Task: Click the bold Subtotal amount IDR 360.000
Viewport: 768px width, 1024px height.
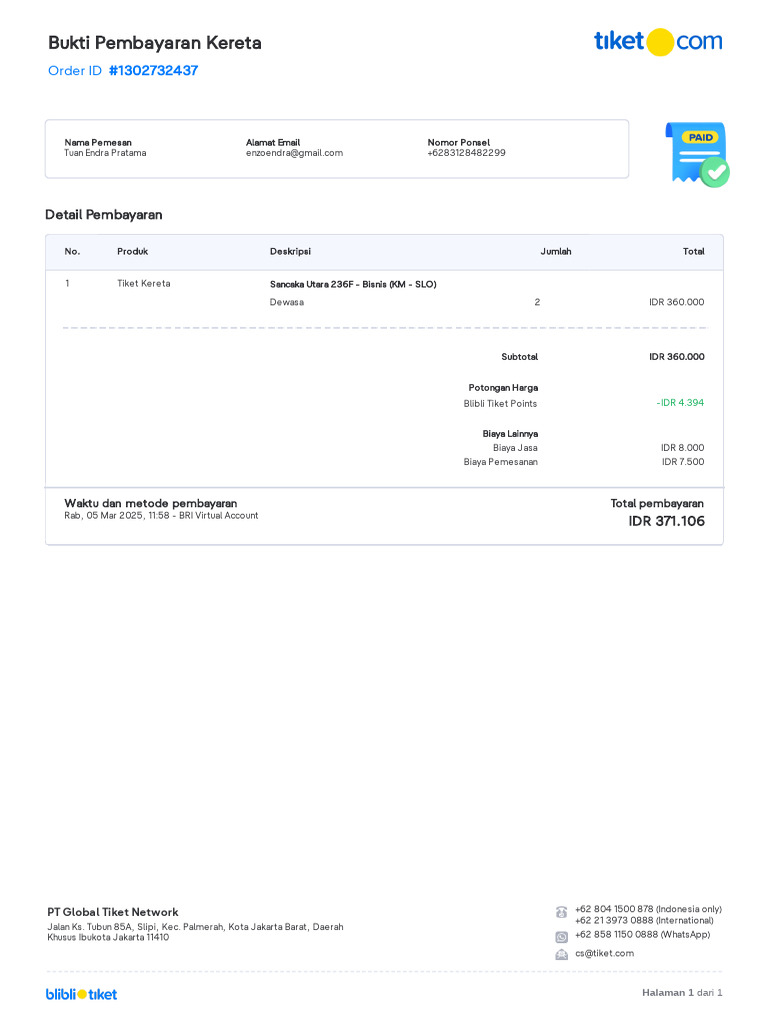Action: (x=677, y=357)
